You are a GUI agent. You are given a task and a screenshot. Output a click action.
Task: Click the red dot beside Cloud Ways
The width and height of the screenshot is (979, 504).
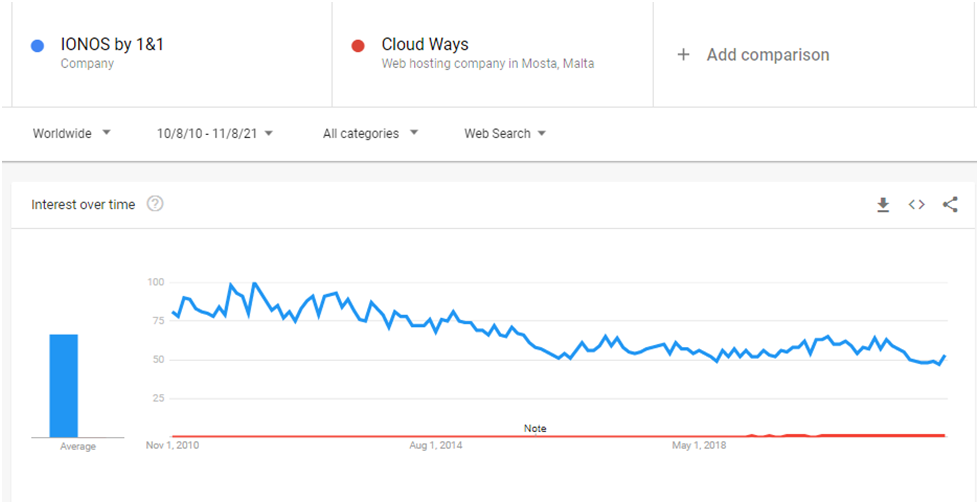pyautogui.click(x=358, y=46)
